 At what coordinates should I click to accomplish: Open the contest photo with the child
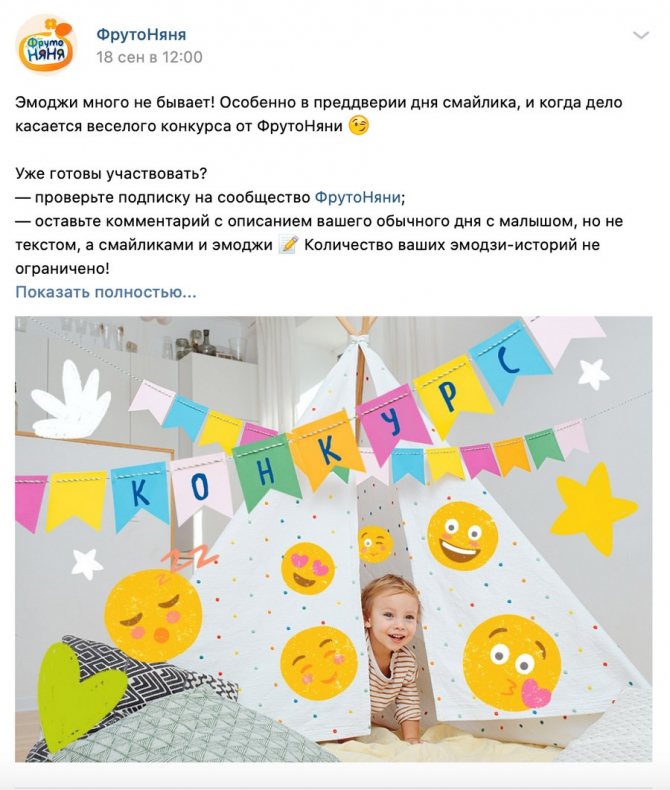click(333, 539)
